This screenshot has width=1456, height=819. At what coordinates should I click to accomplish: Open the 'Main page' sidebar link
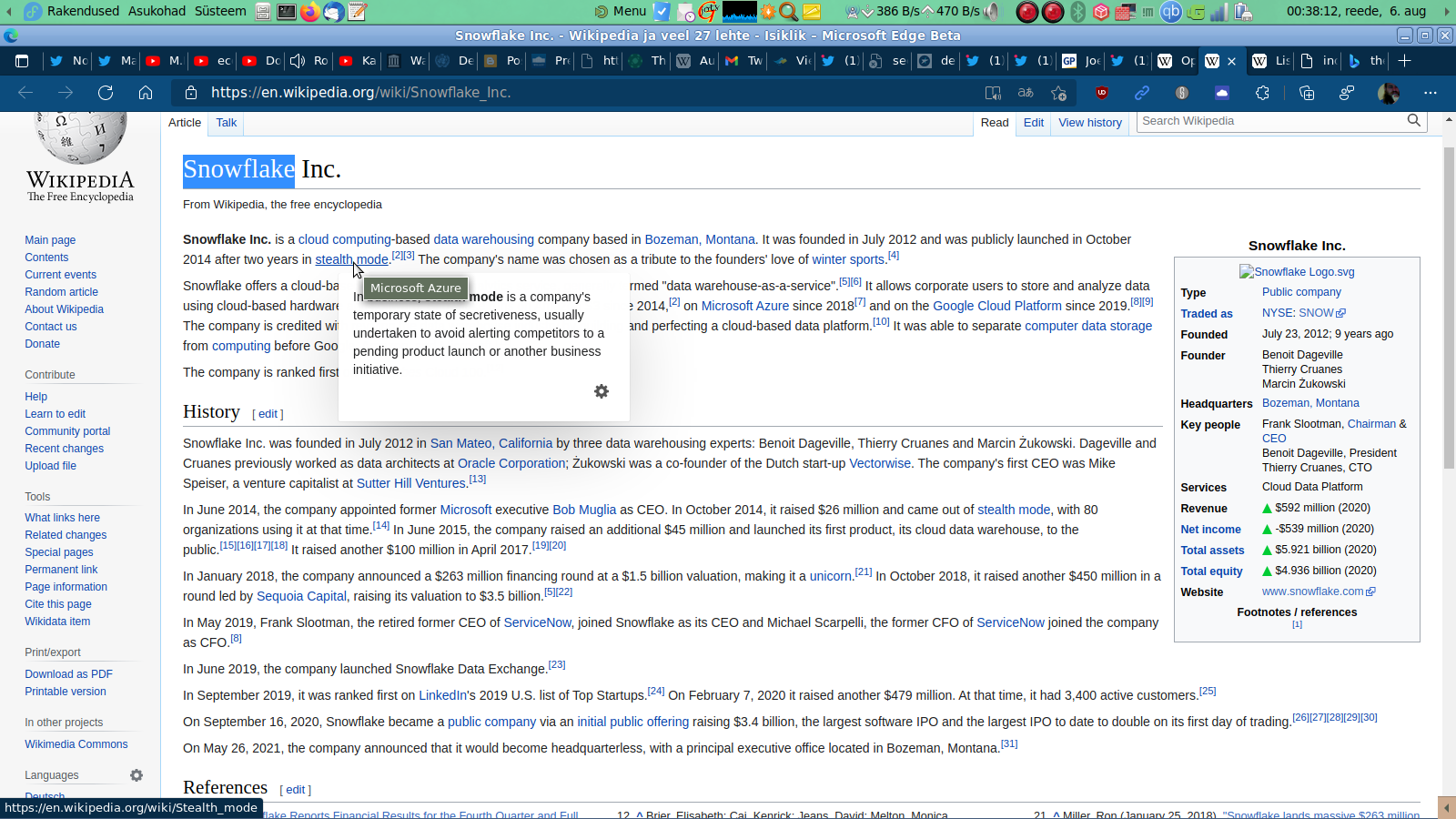pyautogui.click(x=50, y=240)
